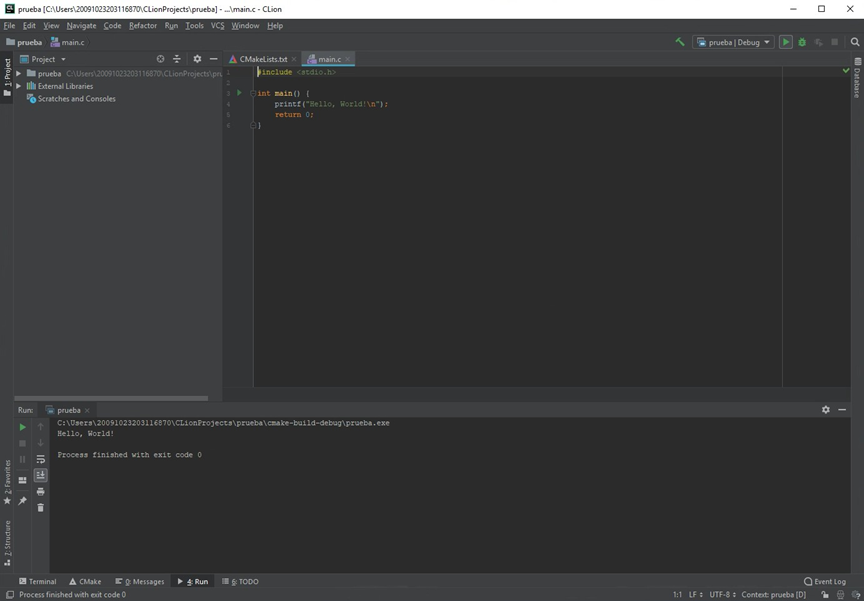Open the prueba | Debug configuration dropdown
The height and width of the screenshot is (601, 864).
tap(733, 42)
